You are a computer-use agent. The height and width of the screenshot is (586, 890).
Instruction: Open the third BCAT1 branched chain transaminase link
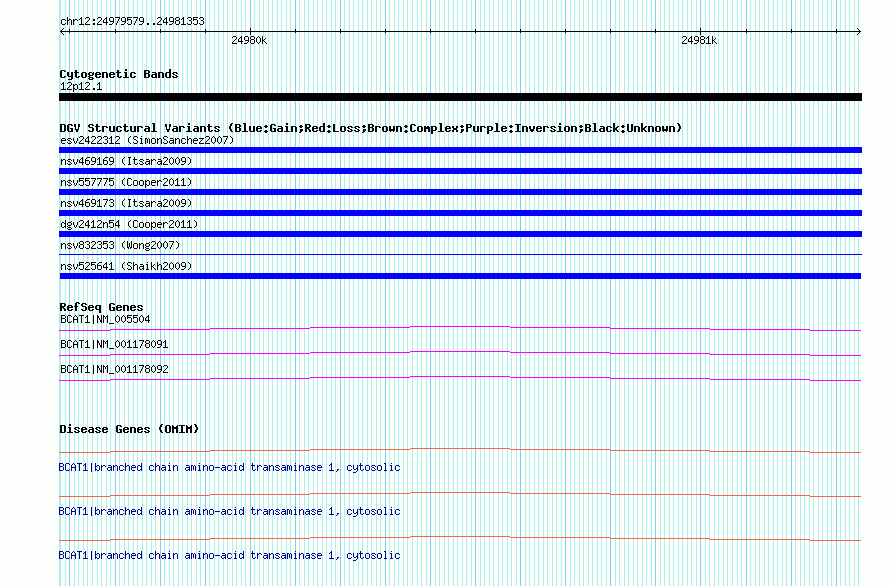[229, 555]
